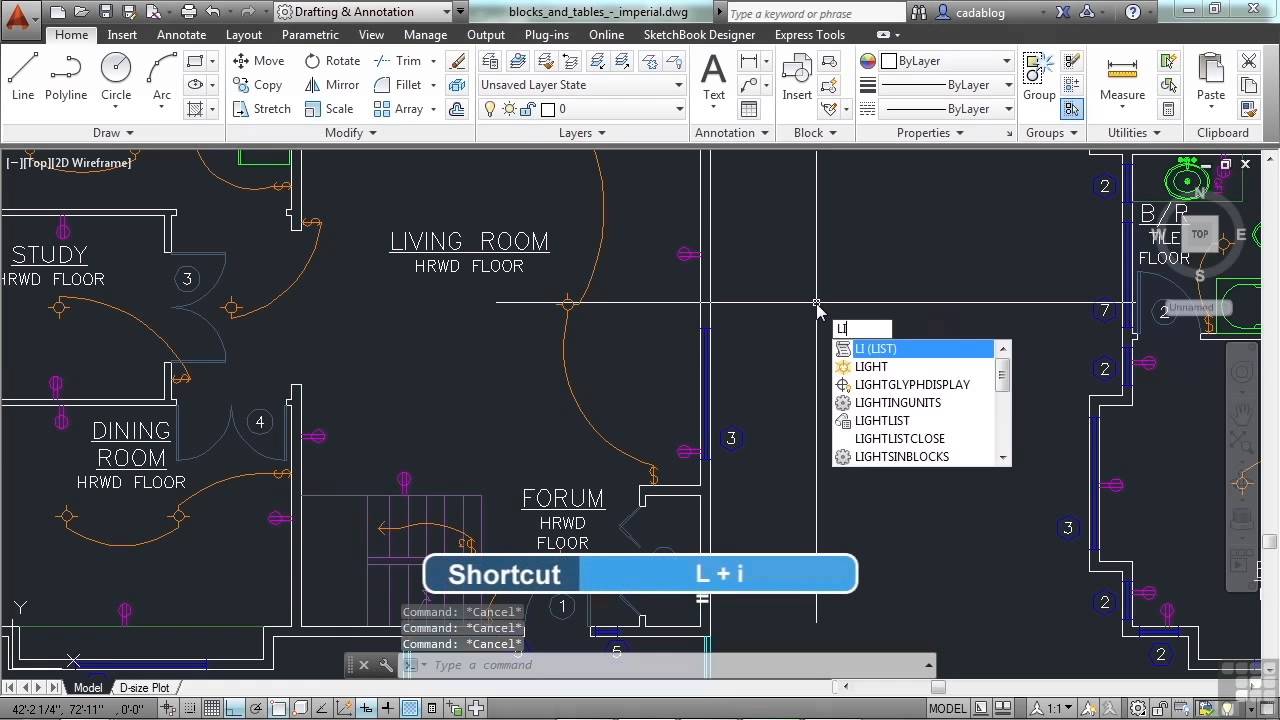Screen dimensions: 1280x720
Task: Select LIGHTLIST from command suggestions
Action: pyautogui.click(x=913, y=421)
